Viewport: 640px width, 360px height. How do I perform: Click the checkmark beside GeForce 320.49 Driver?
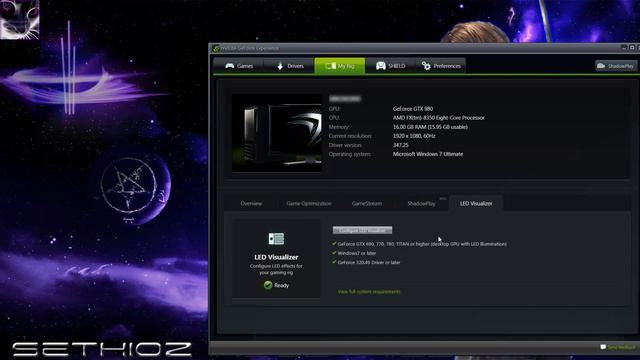coord(334,262)
